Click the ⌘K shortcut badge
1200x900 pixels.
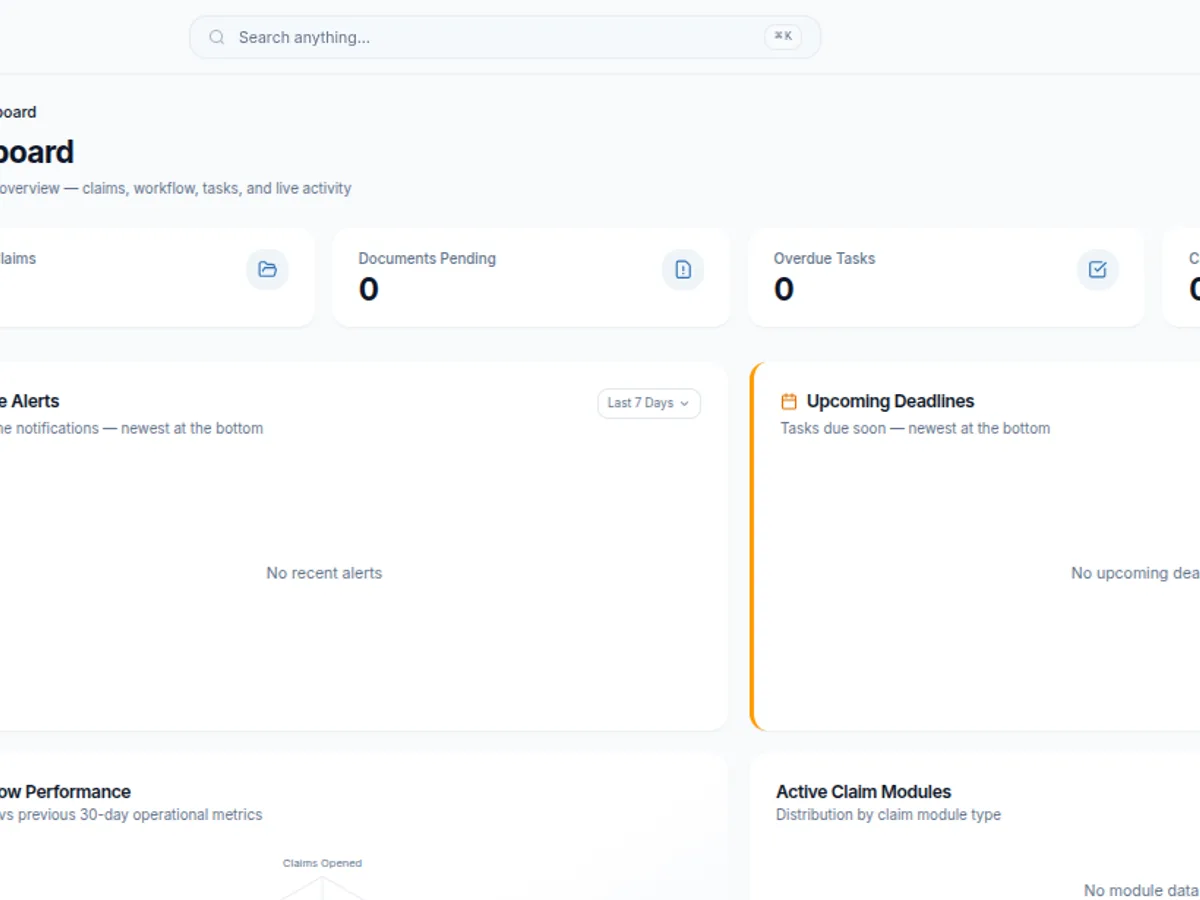coord(783,37)
